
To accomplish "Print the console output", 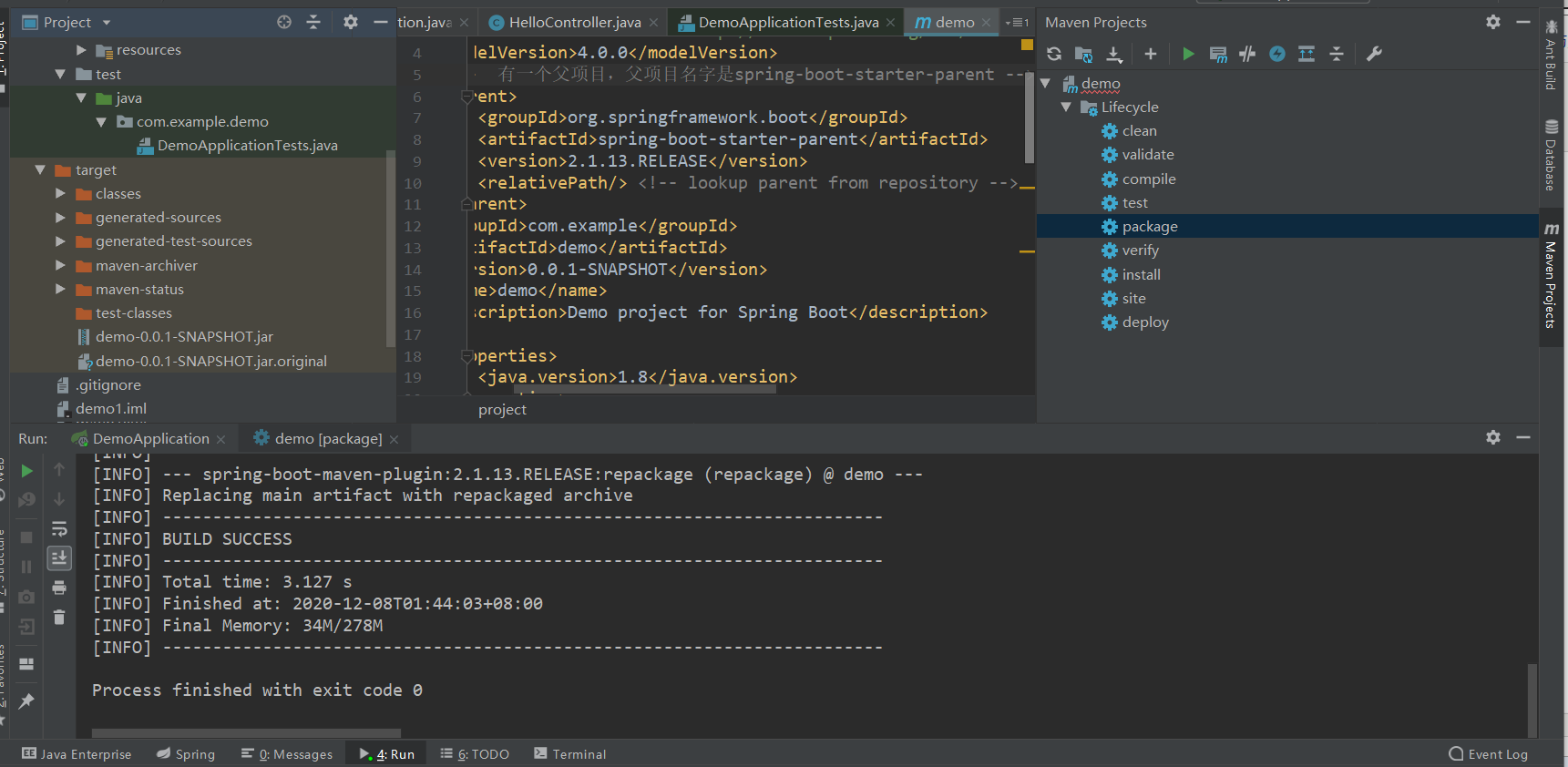I will (x=59, y=588).
